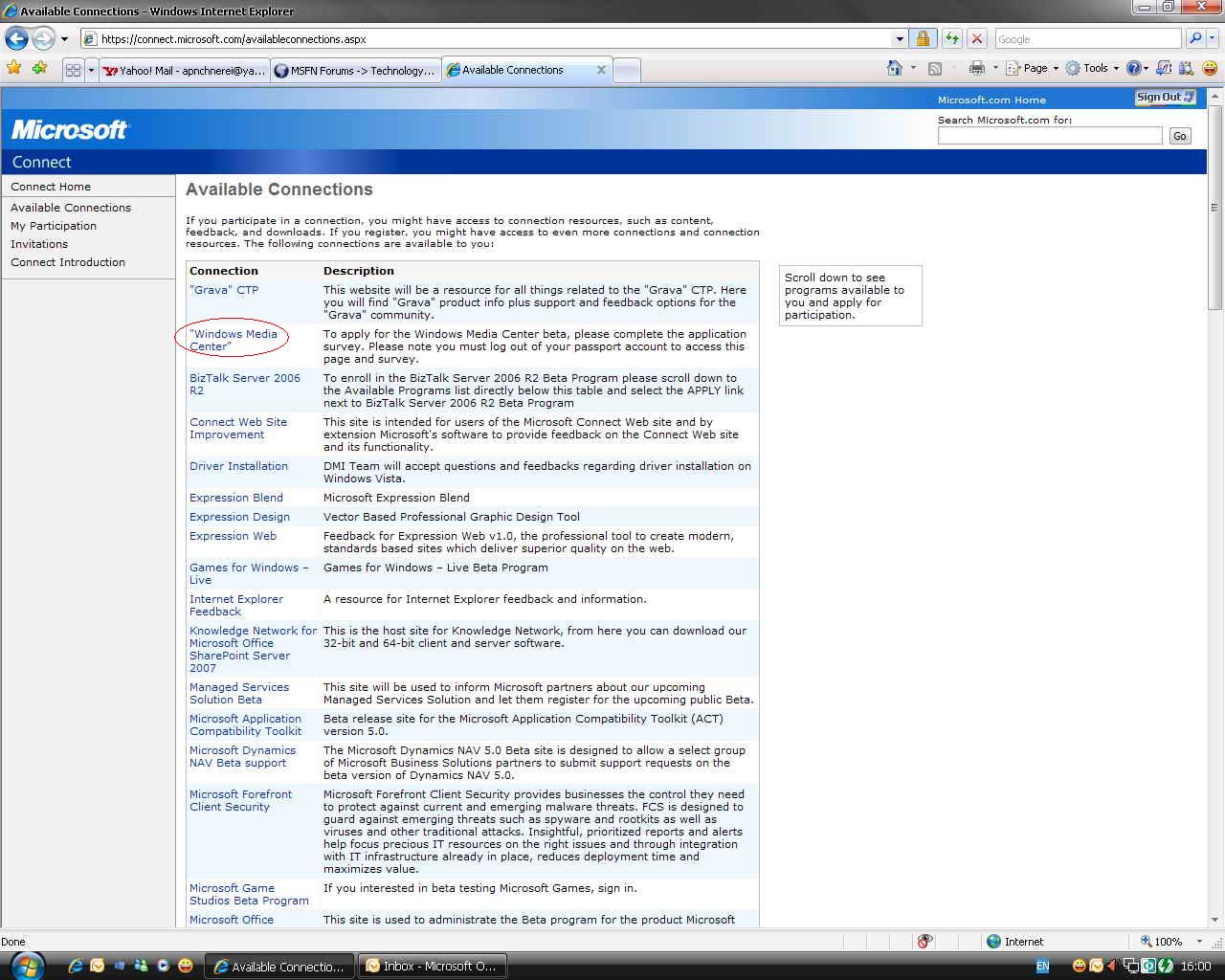
Task: Click the Forward navigation arrow
Action: point(43,39)
